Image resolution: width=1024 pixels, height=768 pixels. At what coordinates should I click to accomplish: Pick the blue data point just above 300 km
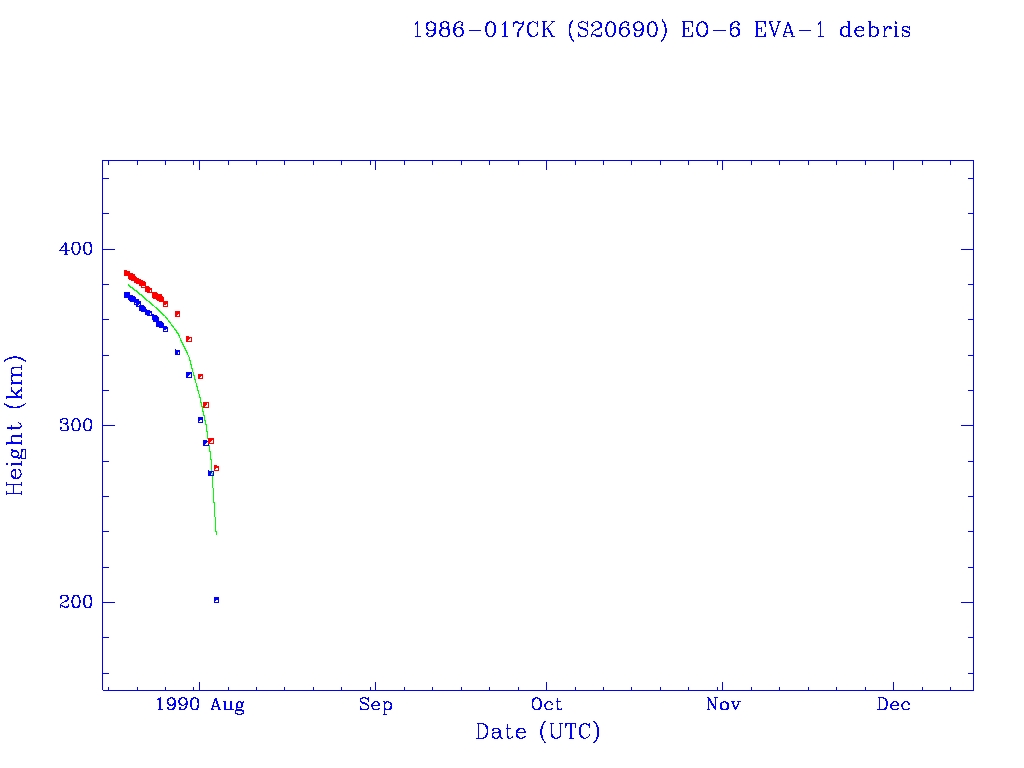coord(200,420)
